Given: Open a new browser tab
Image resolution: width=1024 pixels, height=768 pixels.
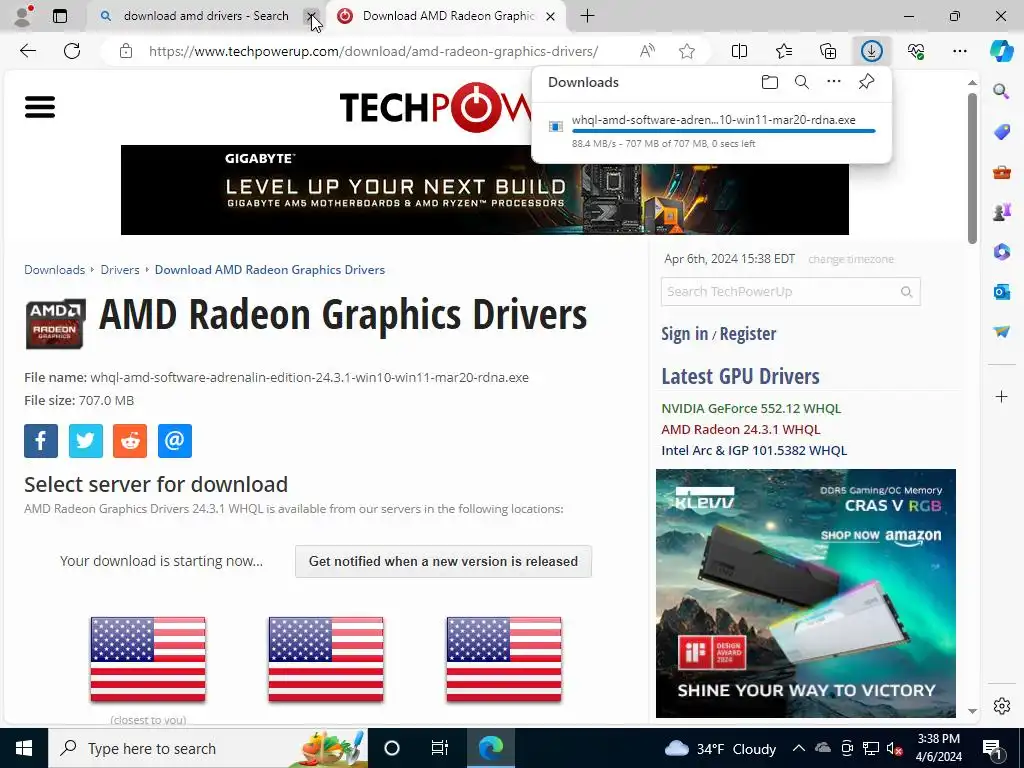Looking at the screenshot, I should [x=587, y=16].
